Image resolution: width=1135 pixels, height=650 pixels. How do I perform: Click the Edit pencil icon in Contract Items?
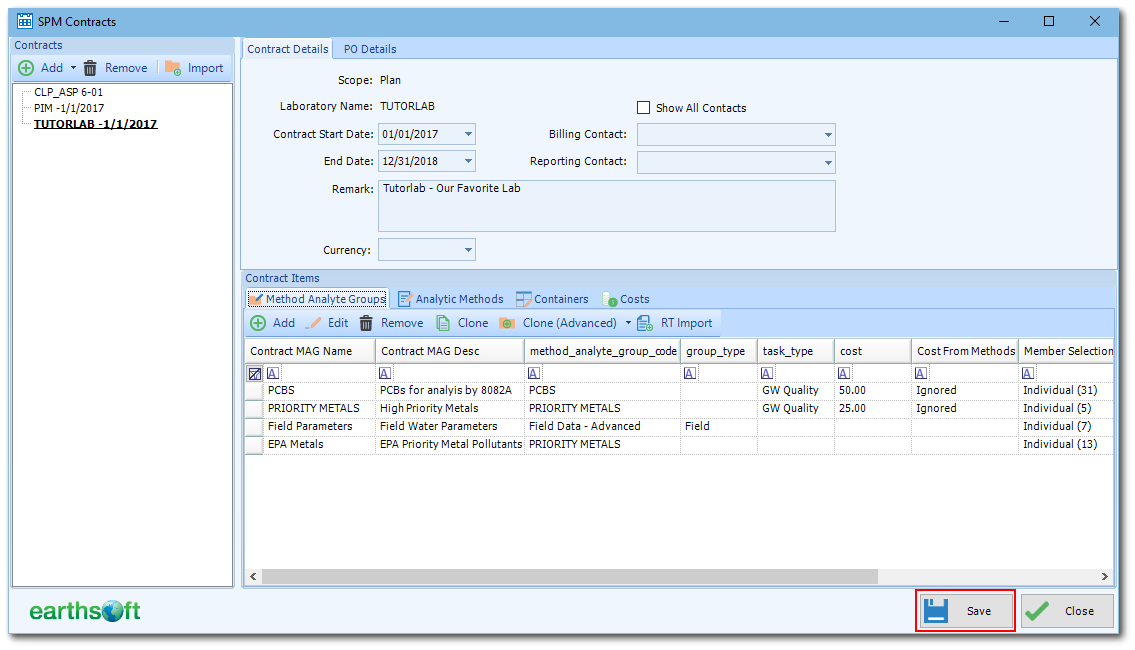coord(314,323)
